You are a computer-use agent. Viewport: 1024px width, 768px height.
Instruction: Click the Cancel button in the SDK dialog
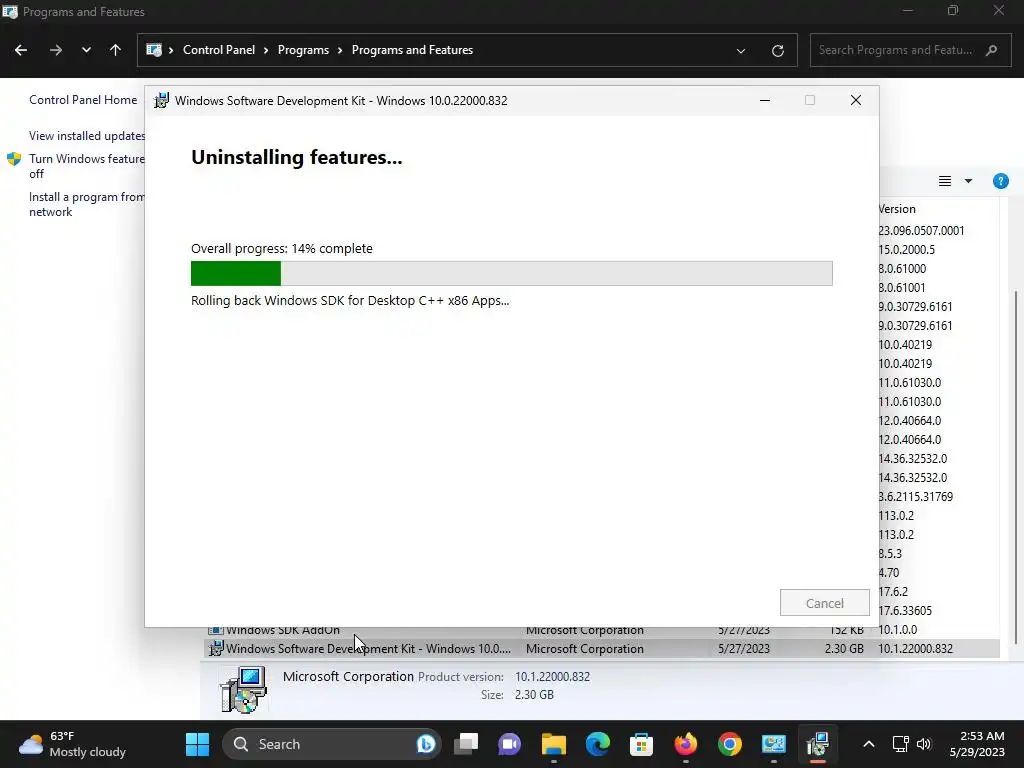coord(824,603)
